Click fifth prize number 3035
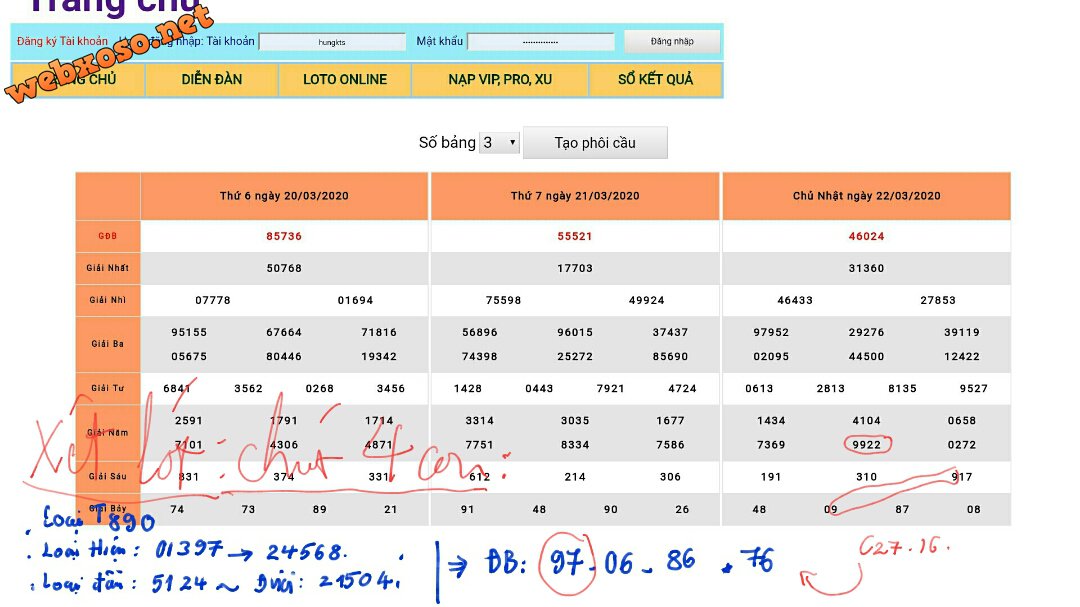This screenshot has width=1080, height=607. 575,420
